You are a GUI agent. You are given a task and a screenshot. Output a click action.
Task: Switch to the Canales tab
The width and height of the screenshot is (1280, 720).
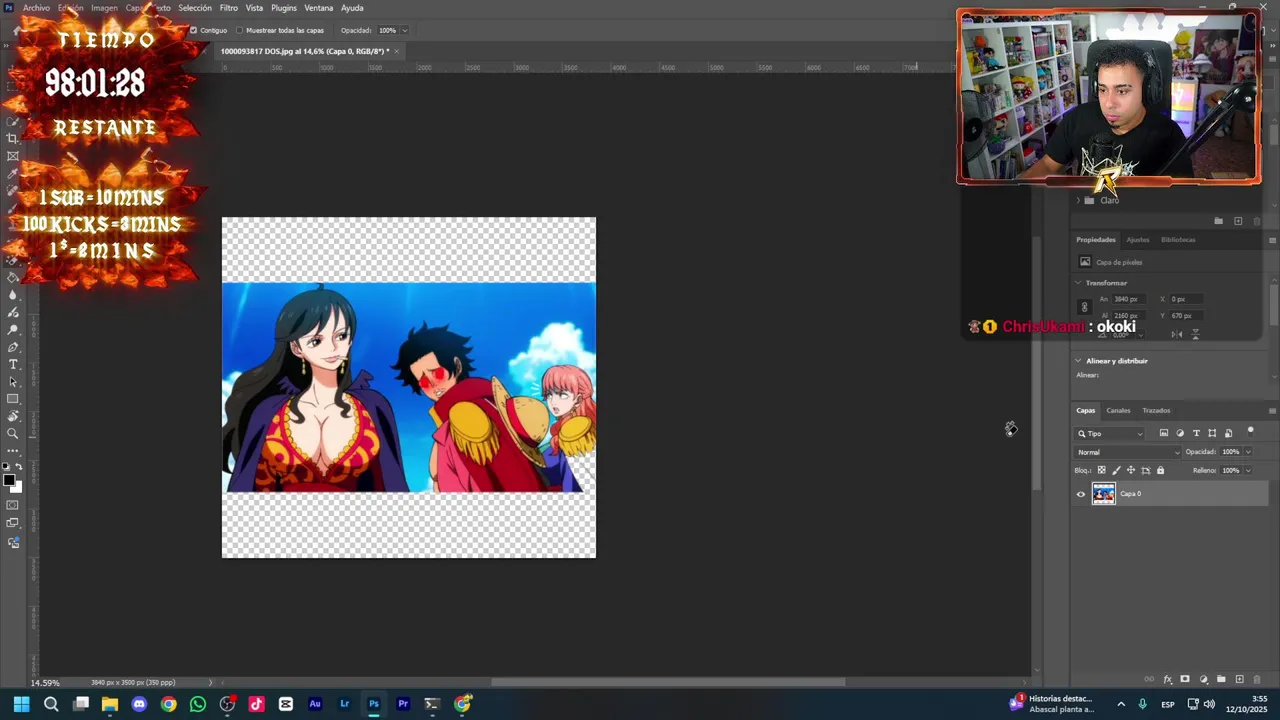tap(1118, 411)
